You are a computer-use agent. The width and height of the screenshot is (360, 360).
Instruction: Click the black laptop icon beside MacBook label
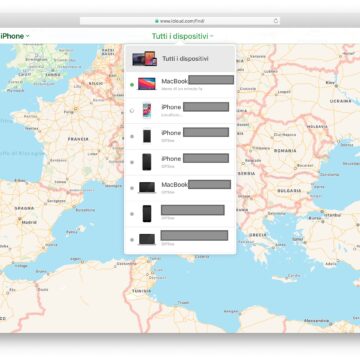click(147, 188)
